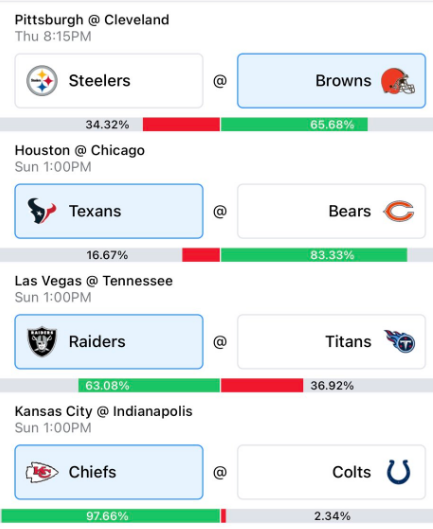The height and width of the screenshot is (529, 433).
Task: Toggle the selected Chiefs pick
Action: tap(109, 472)
